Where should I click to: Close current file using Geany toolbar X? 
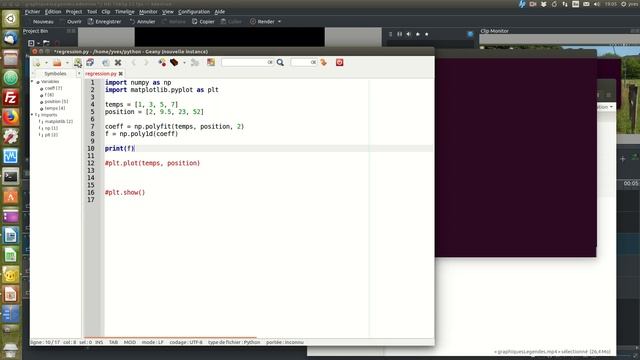coord(118,62)
